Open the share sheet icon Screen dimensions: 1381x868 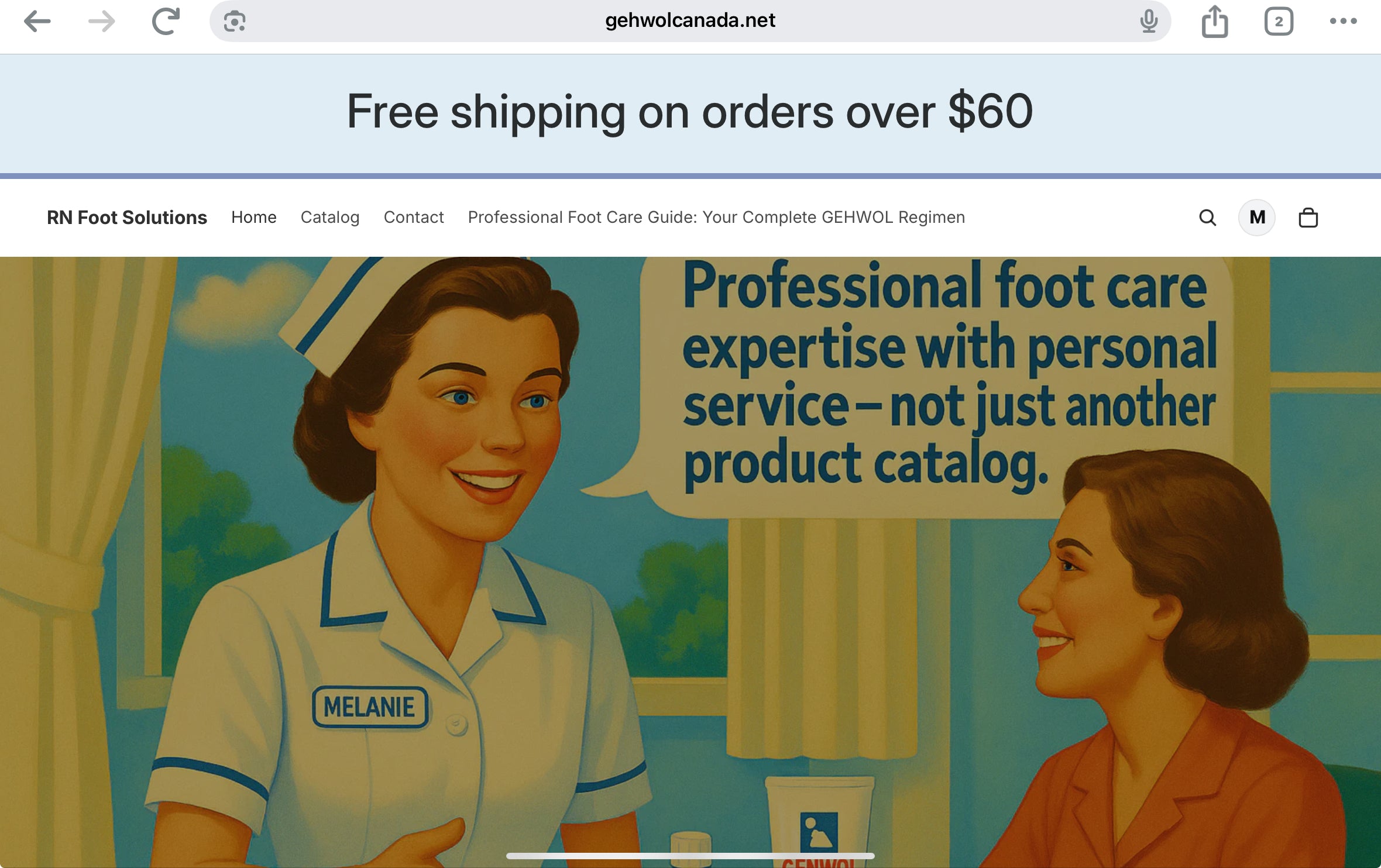click(x=1215, y=22)
